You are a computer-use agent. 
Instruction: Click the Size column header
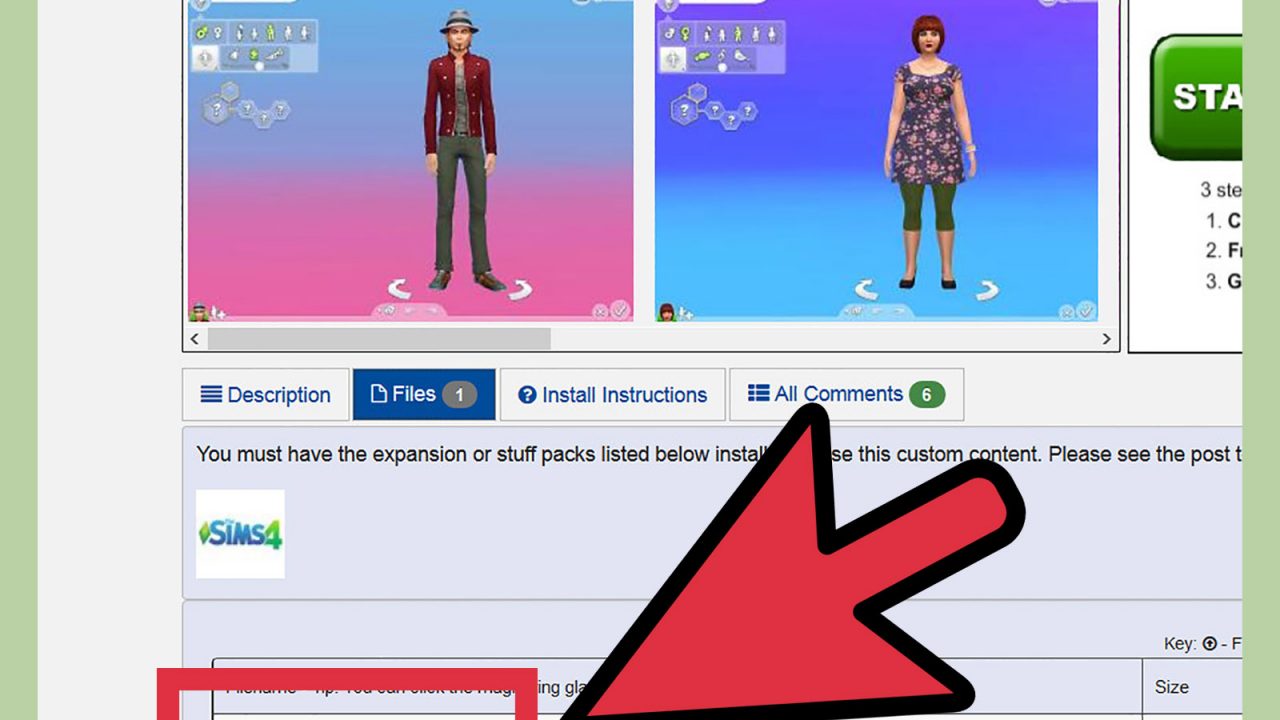click(1171, 687)
